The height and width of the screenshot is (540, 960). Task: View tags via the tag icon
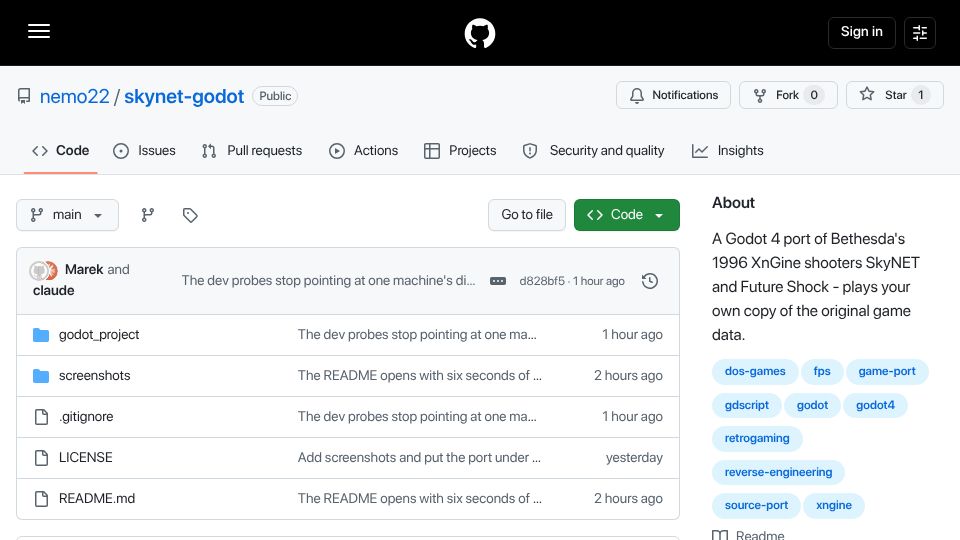tap(190, 215)
